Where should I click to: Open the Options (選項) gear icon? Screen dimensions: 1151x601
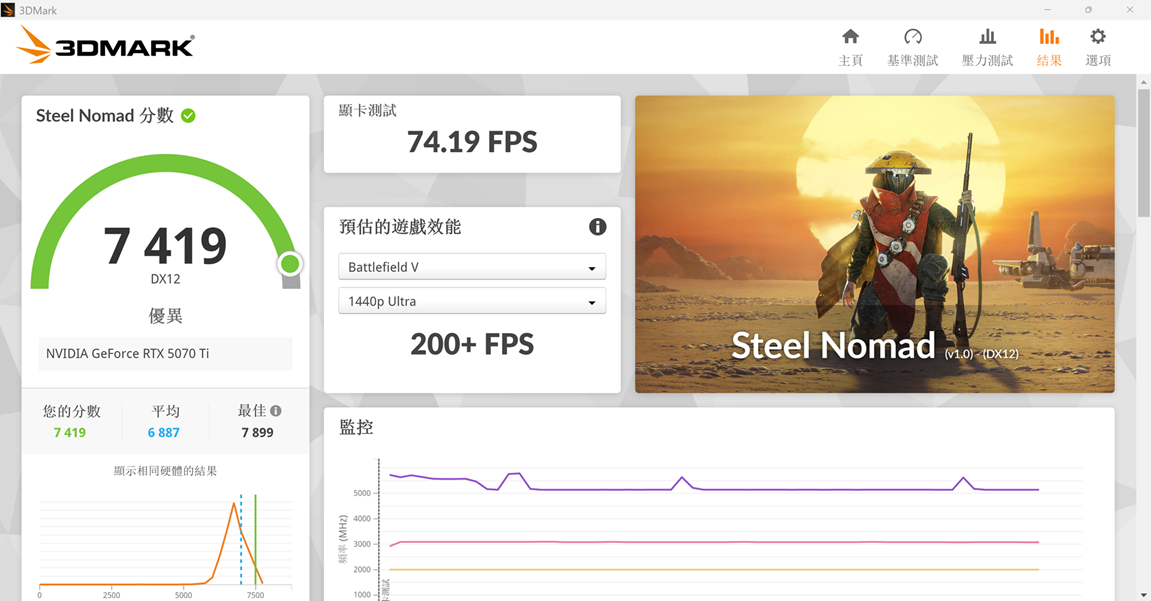point(1097,36)
